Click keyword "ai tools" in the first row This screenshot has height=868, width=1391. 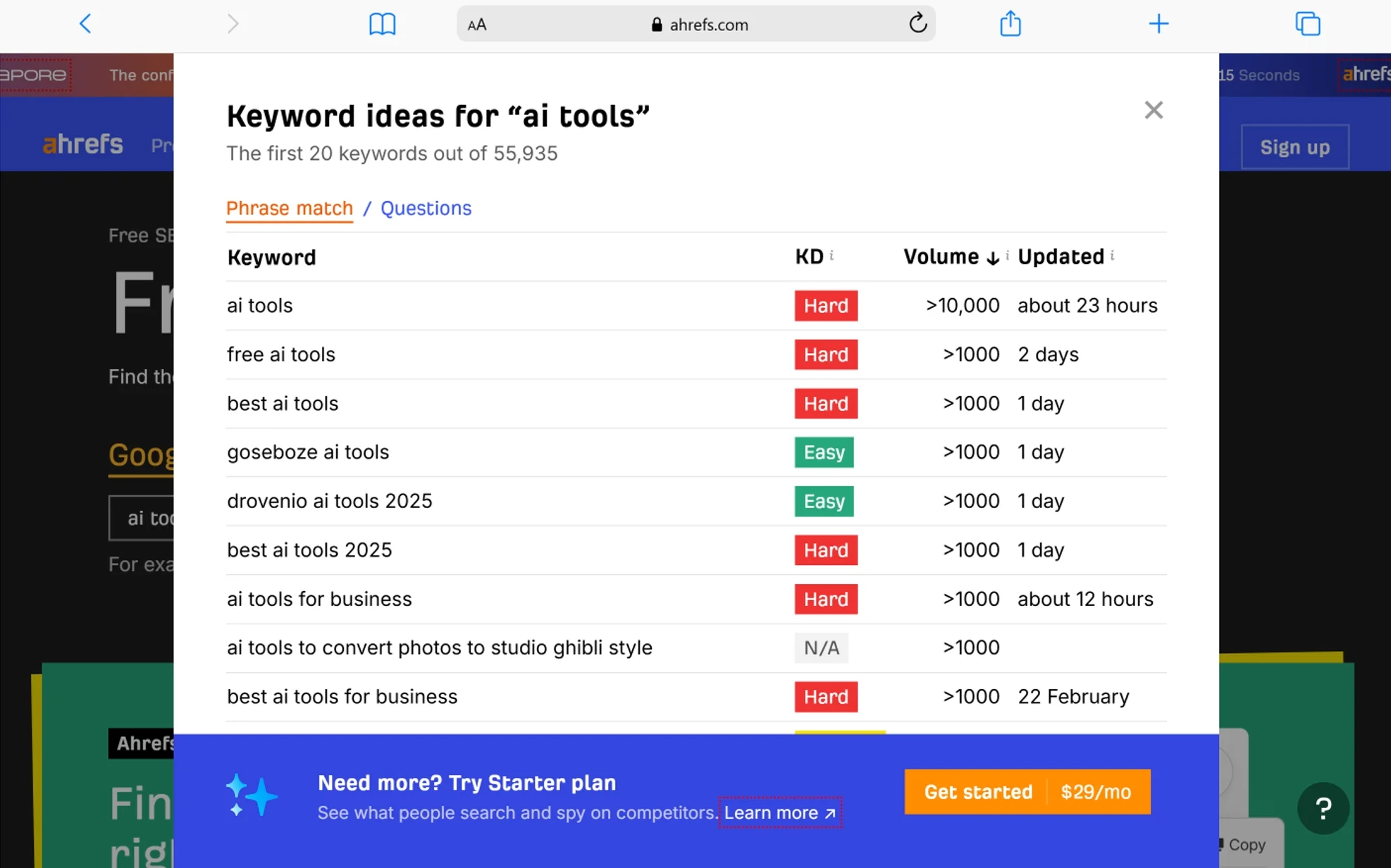point(259,306)
